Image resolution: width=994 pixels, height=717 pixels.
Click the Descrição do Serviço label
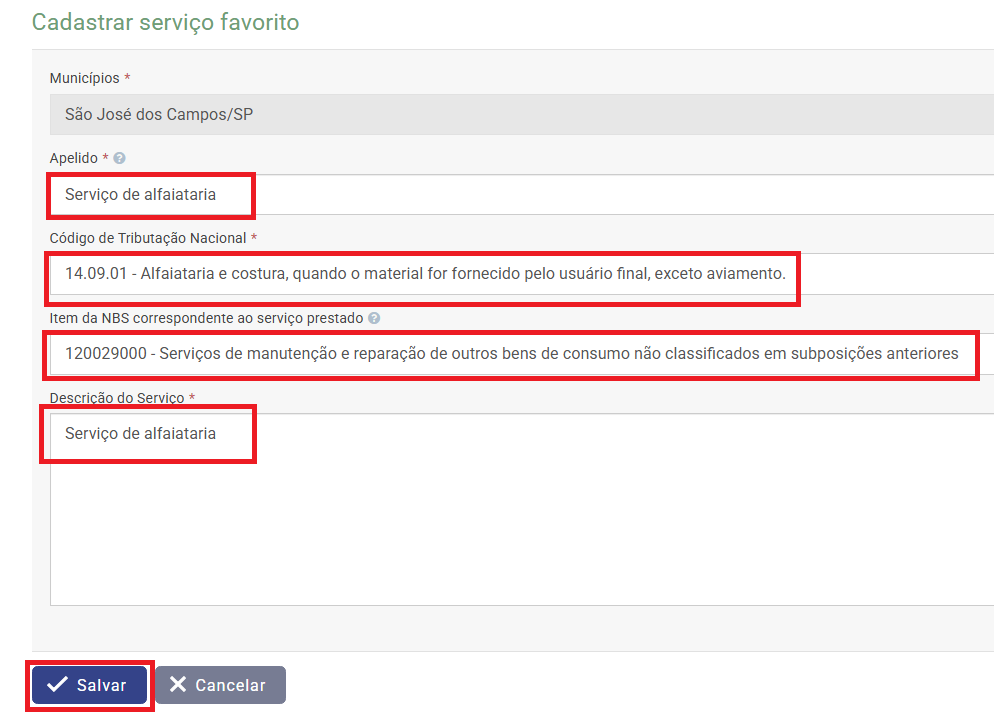(x=117, y=398)
